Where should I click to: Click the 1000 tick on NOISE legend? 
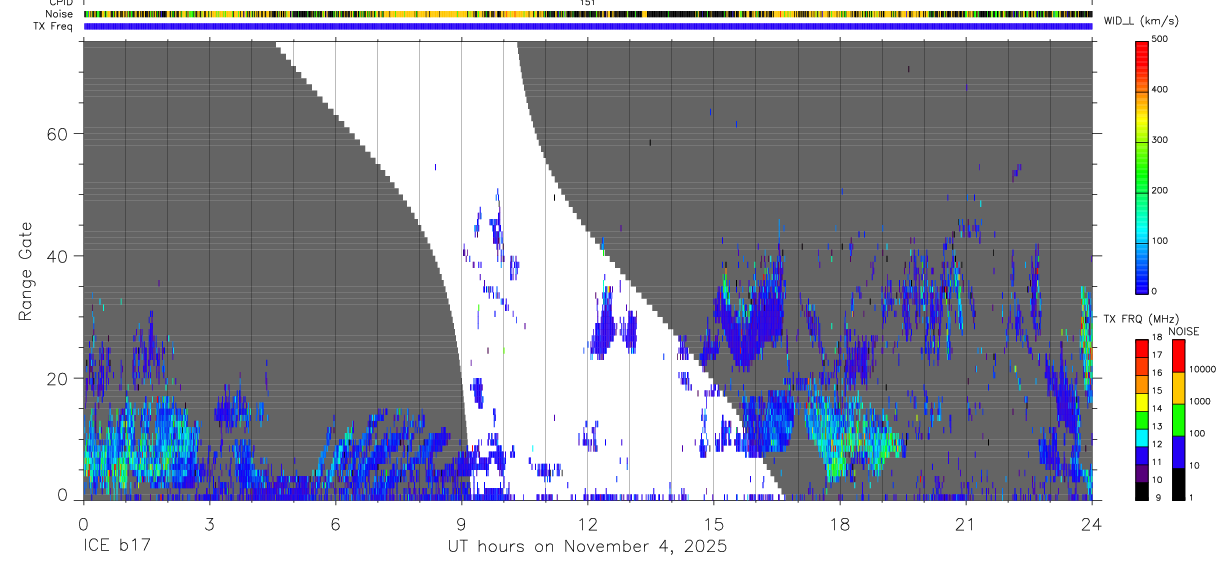pos(1200,402)
